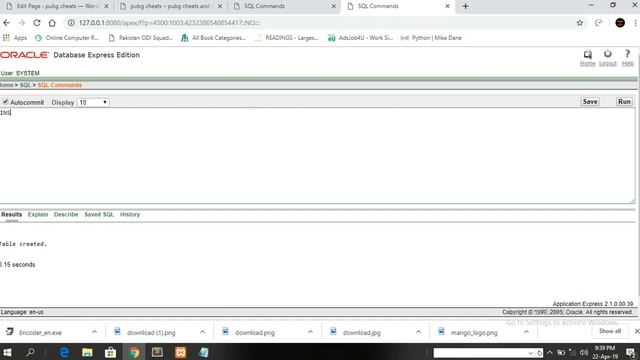640x360 pixels.
Task: Toggle the Autocommit checkbox
Action: pyautogui.click(x=5, y=102)
